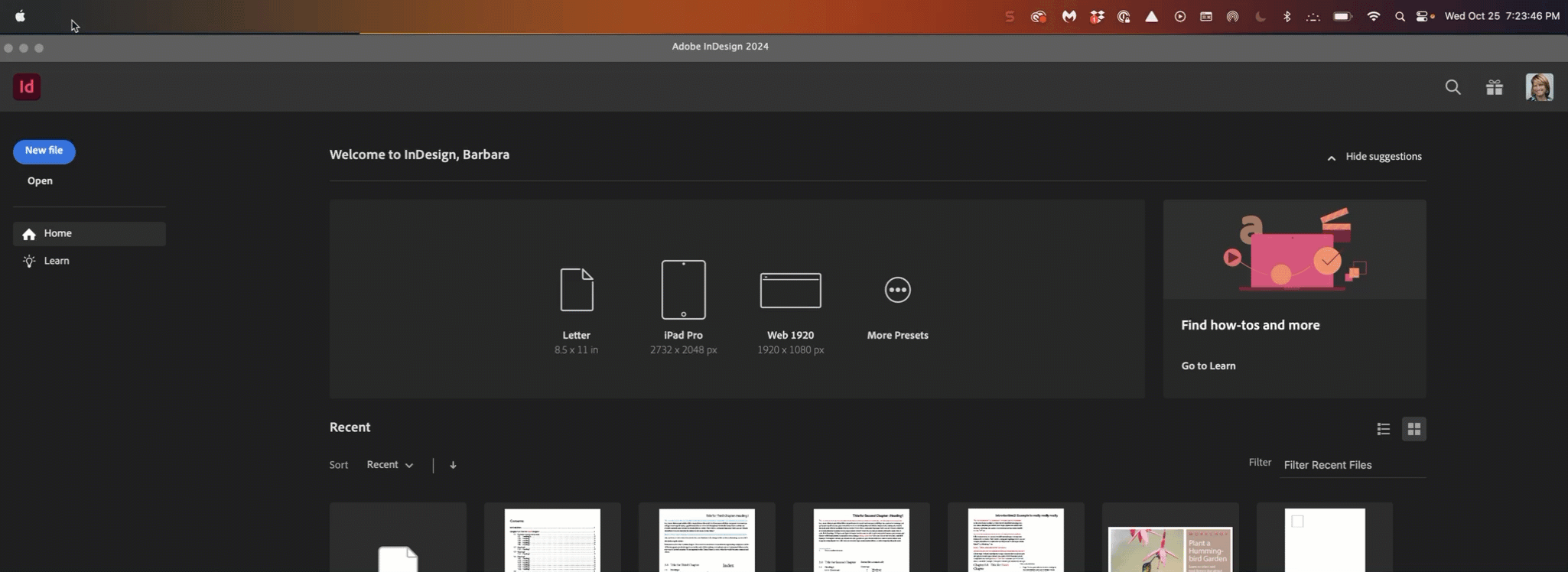Viewport: 1568px width, 572px height.
Task: Open Wi-Fi status menu
Action: [1373, 16]
